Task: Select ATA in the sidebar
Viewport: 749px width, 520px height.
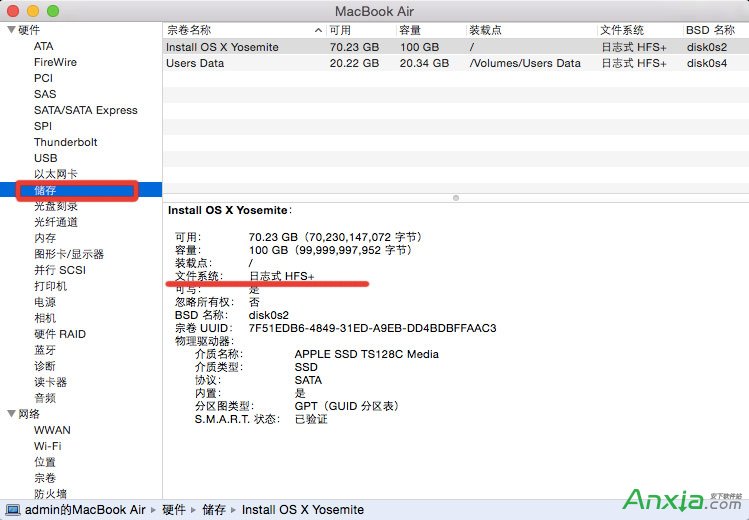Action: pyautogui.click(x=43, y=46)
